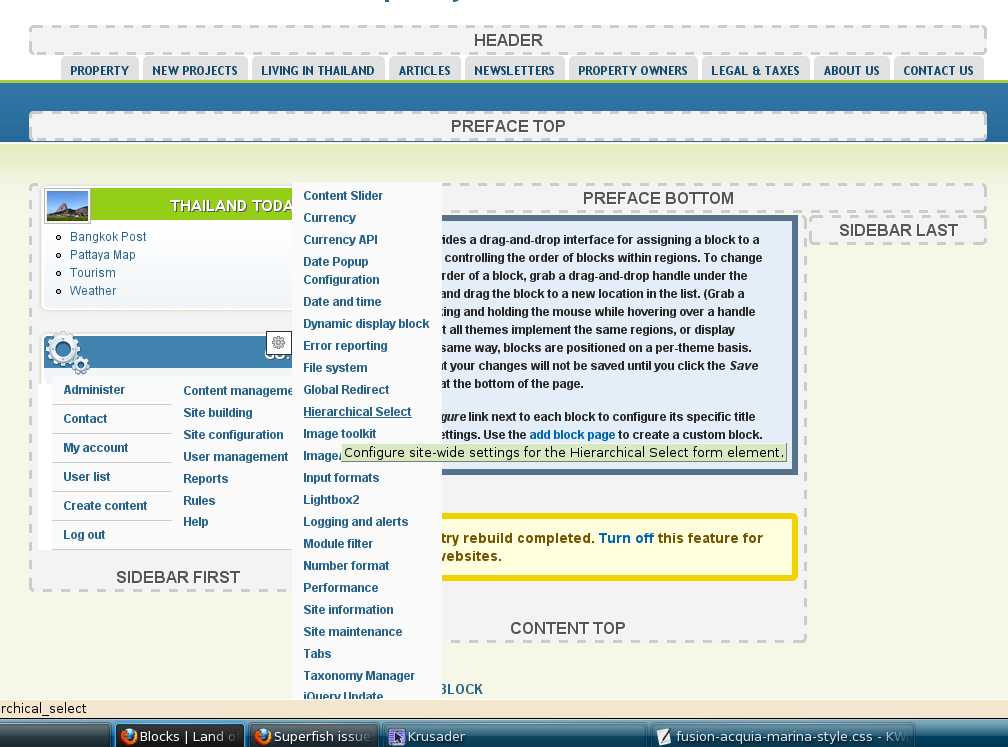Open Lightbox2 settings from the menu
The width and height of the screenshot is (1008, 747).
(x=331, y=499)
